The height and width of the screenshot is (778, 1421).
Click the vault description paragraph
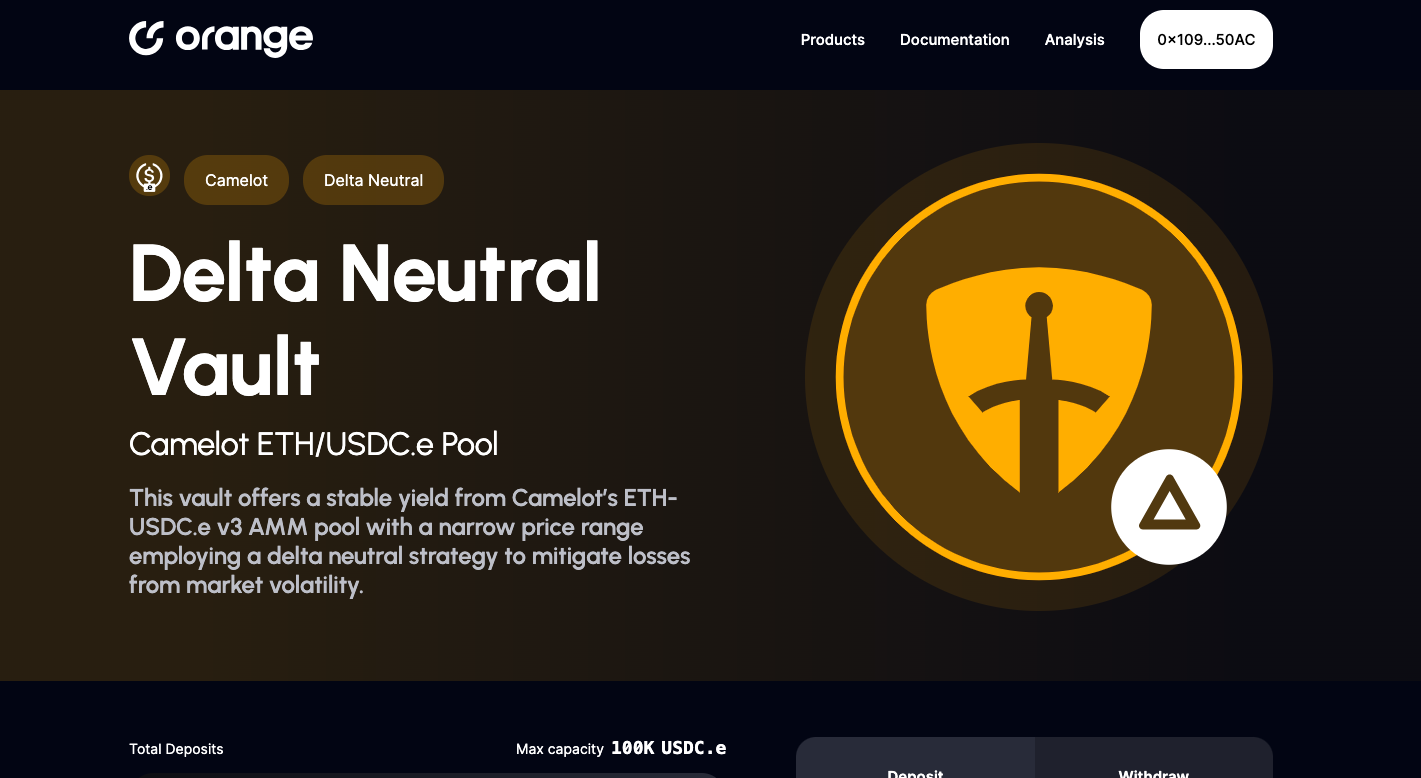coord(410,541)
